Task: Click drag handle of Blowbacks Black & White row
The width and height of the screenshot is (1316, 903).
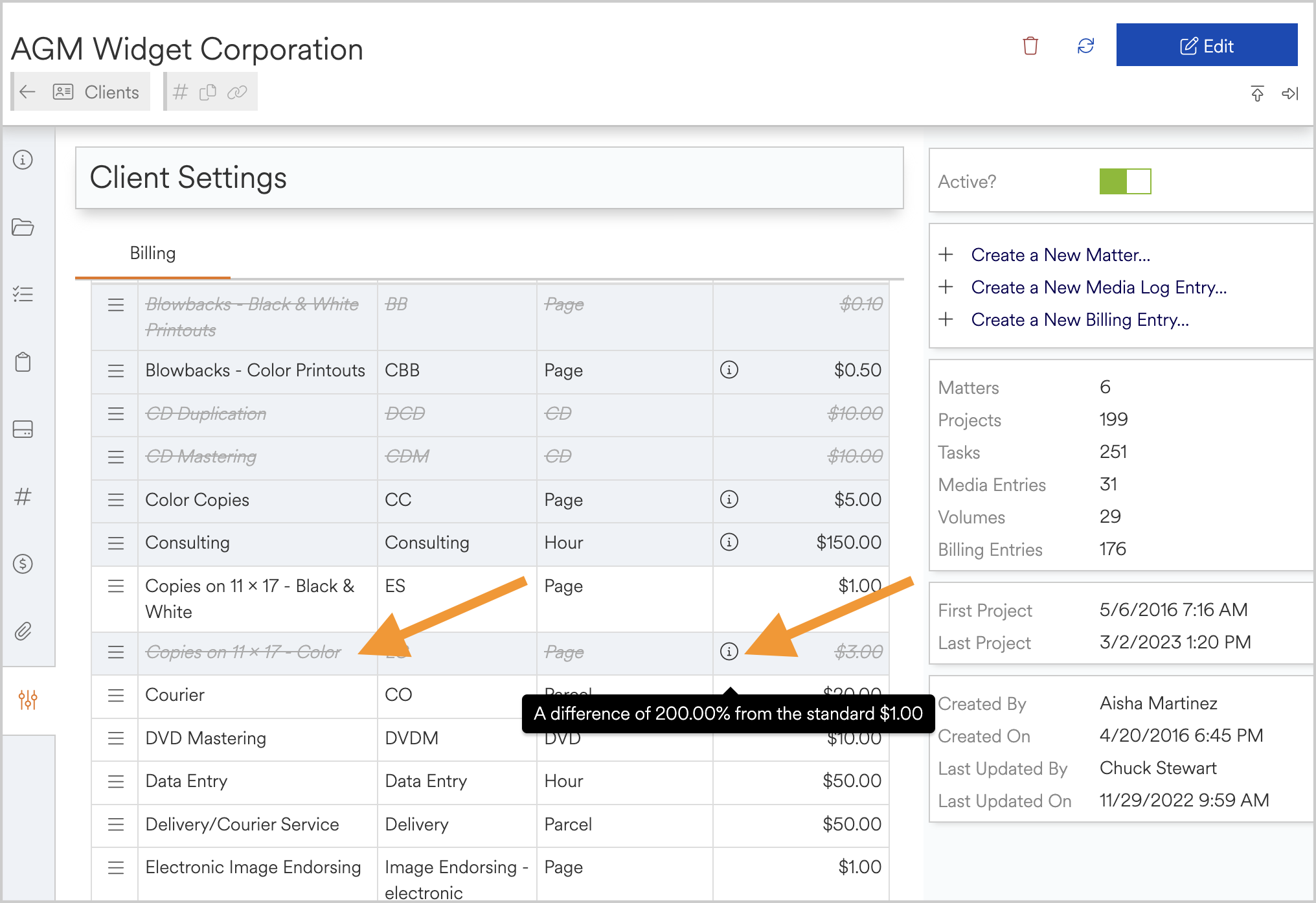Action: coord(116,304)
